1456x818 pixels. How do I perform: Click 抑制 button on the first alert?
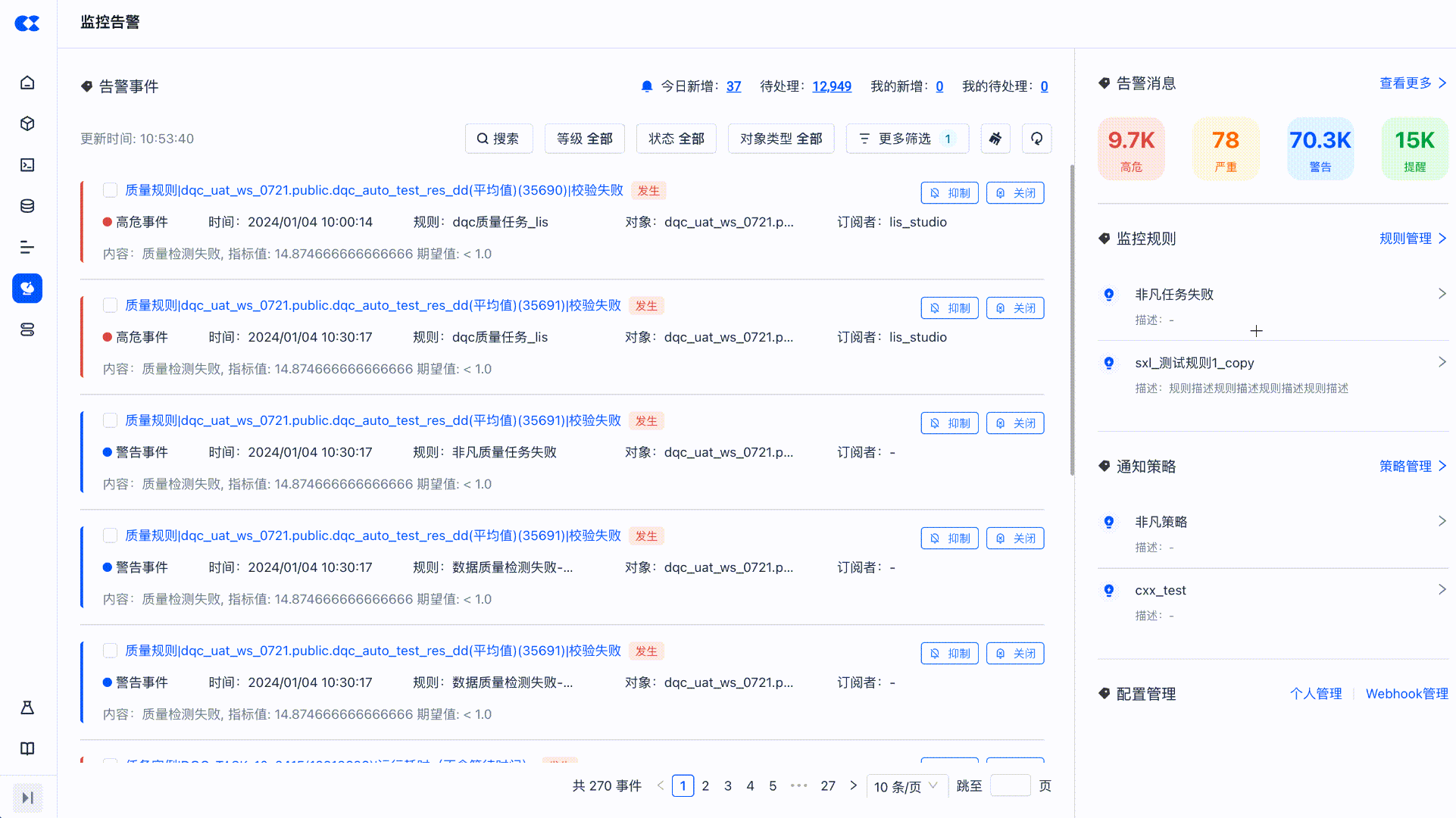tap(949, 193)
